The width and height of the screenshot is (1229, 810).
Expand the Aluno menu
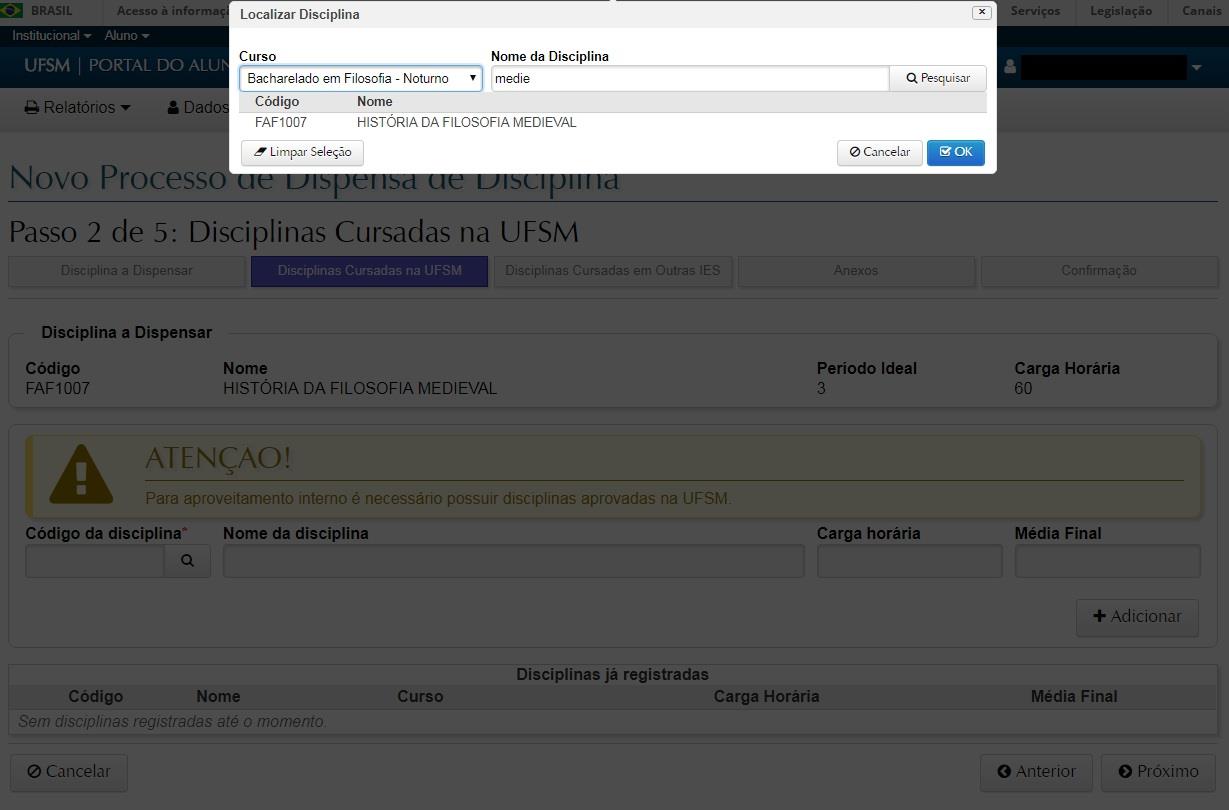point(127,35)
